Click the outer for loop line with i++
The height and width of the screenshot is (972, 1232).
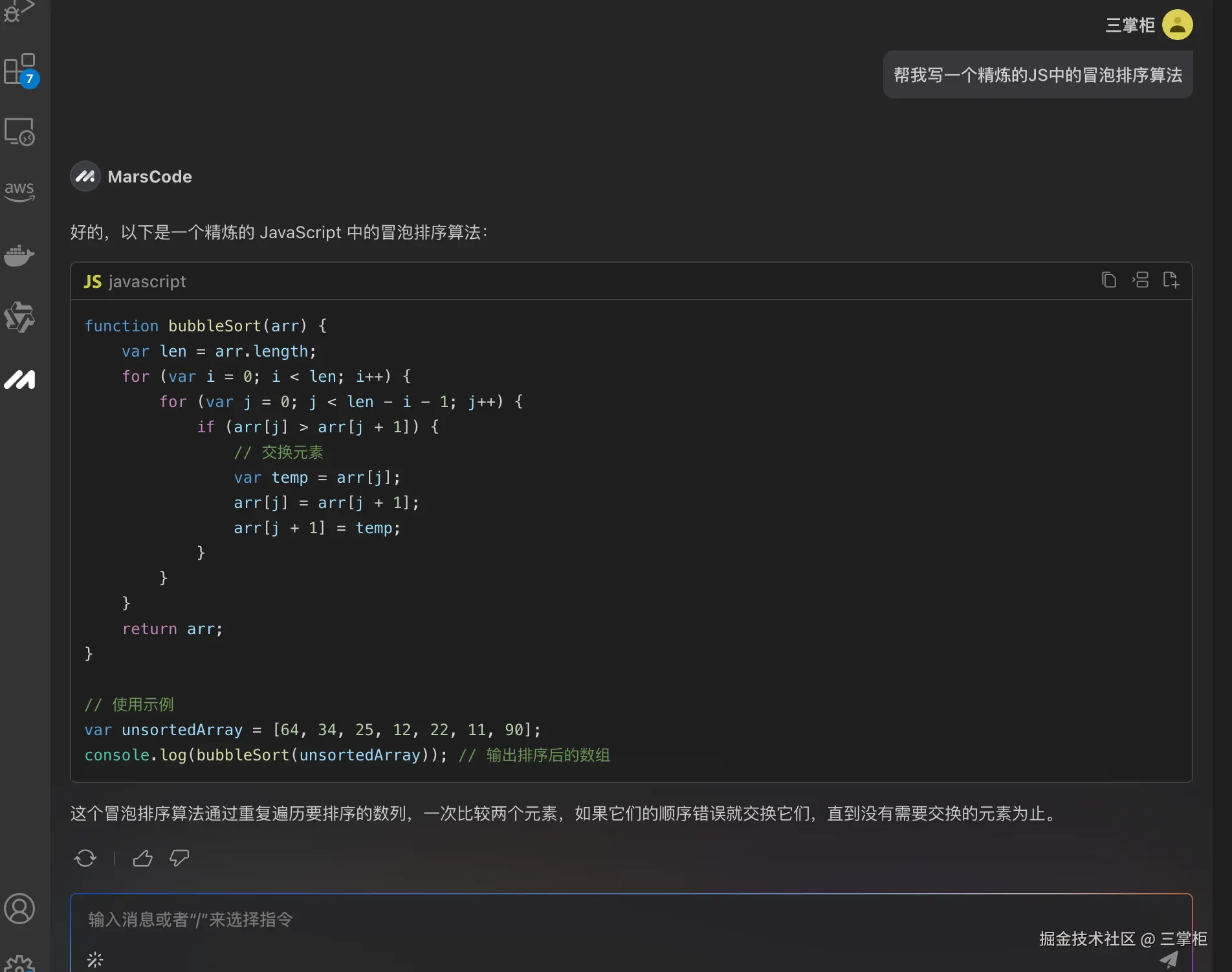coord(267,376)
